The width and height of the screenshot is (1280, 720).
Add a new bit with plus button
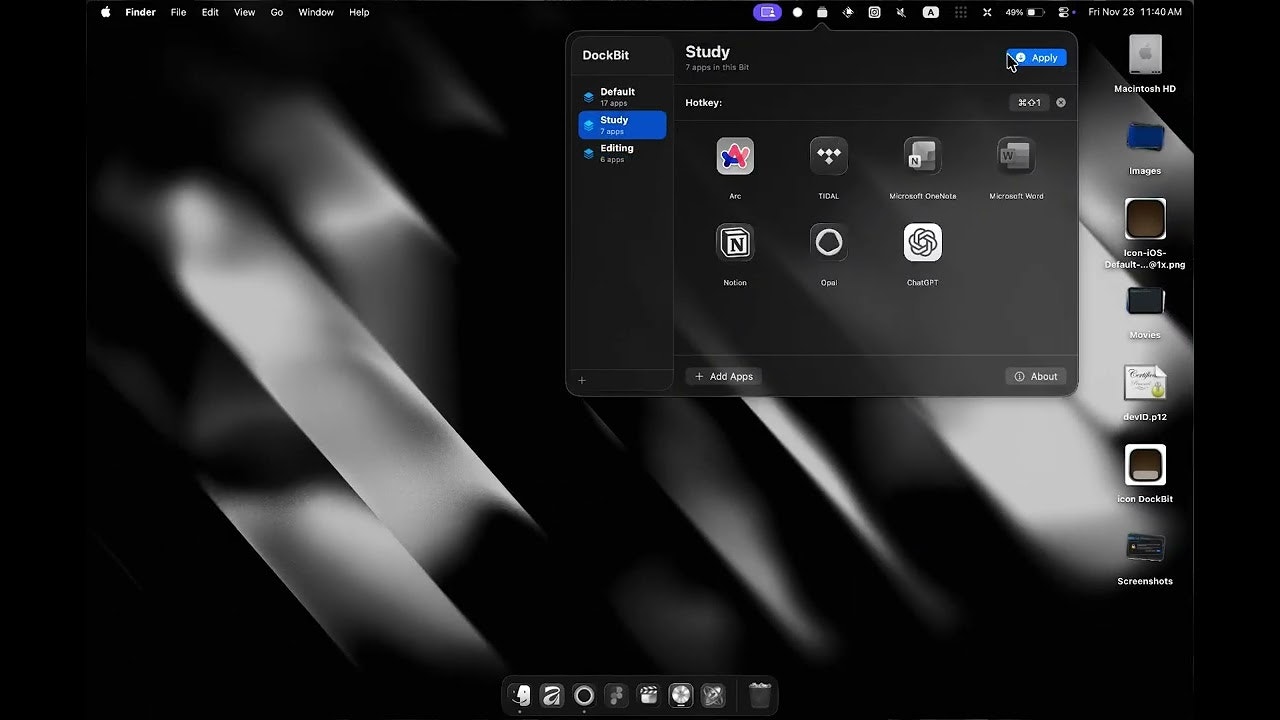[582, 380]
